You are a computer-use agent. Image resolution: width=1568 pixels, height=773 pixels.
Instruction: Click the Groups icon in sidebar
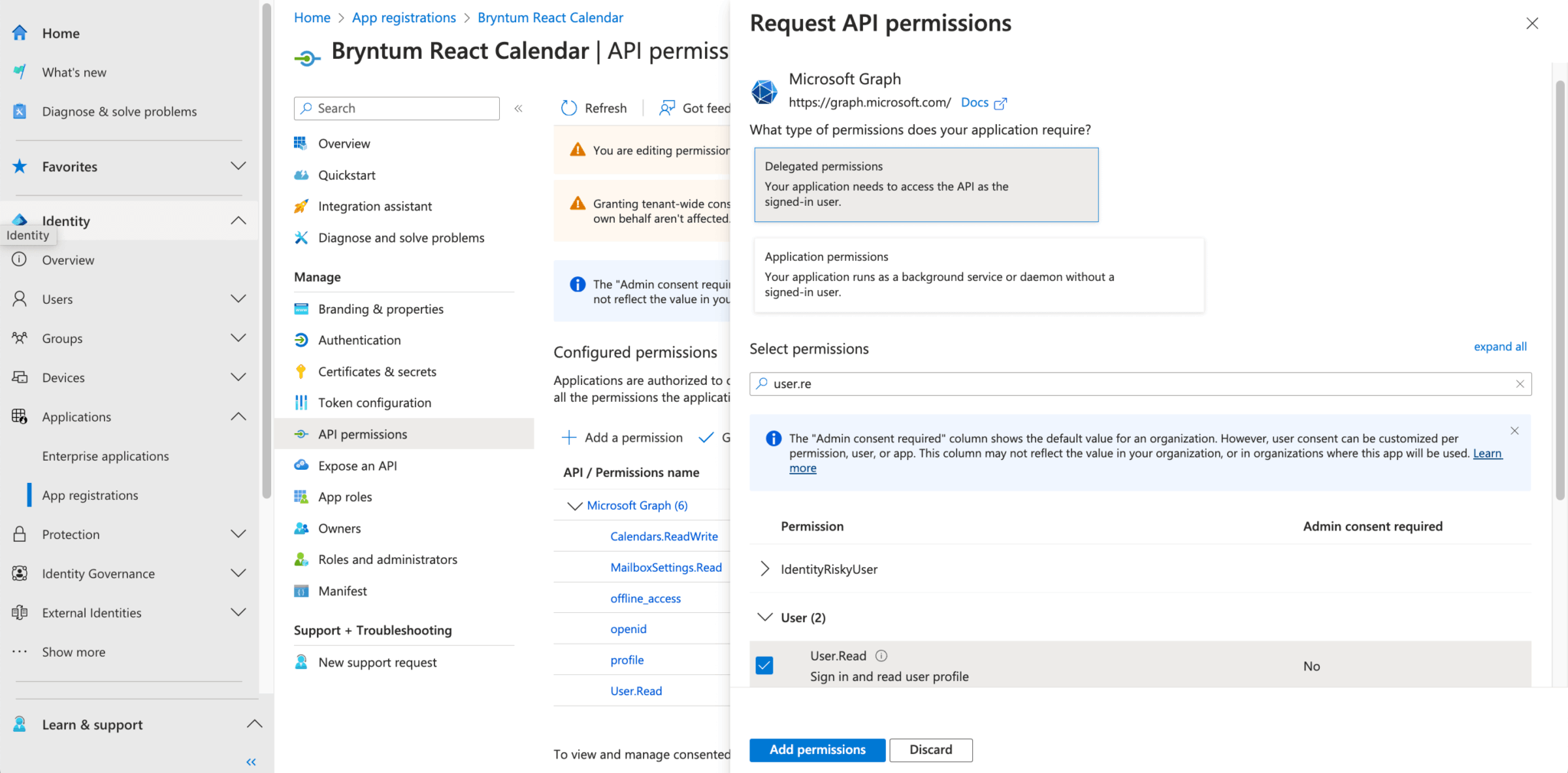(x=20, y=338)
